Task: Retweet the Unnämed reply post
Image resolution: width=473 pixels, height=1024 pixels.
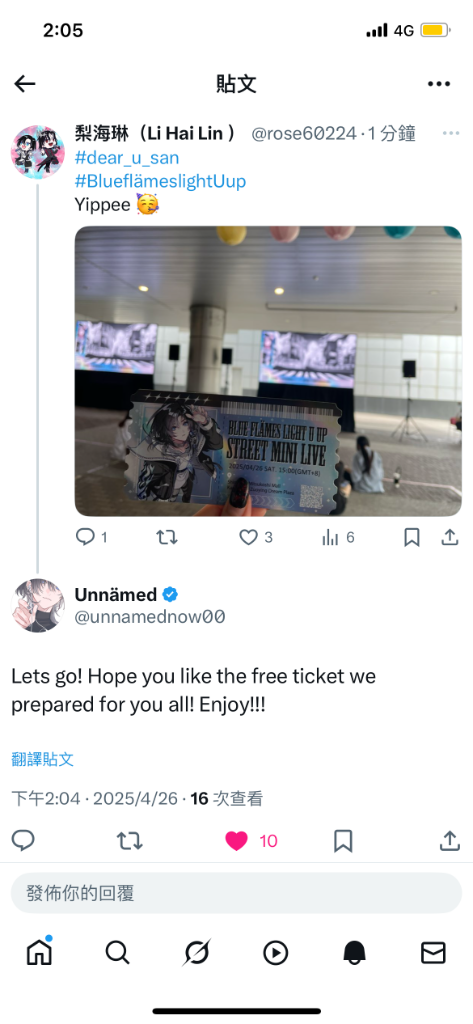Action: coord(129,841)
